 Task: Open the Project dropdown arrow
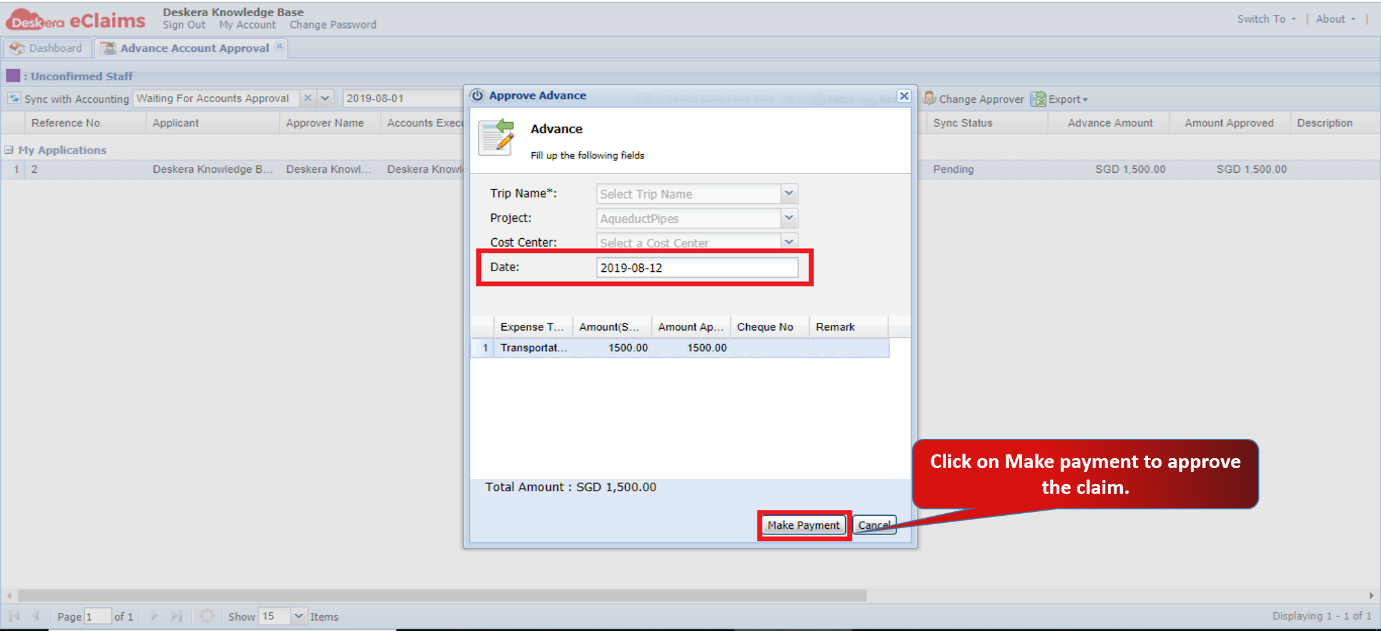(x=789, y=218)
